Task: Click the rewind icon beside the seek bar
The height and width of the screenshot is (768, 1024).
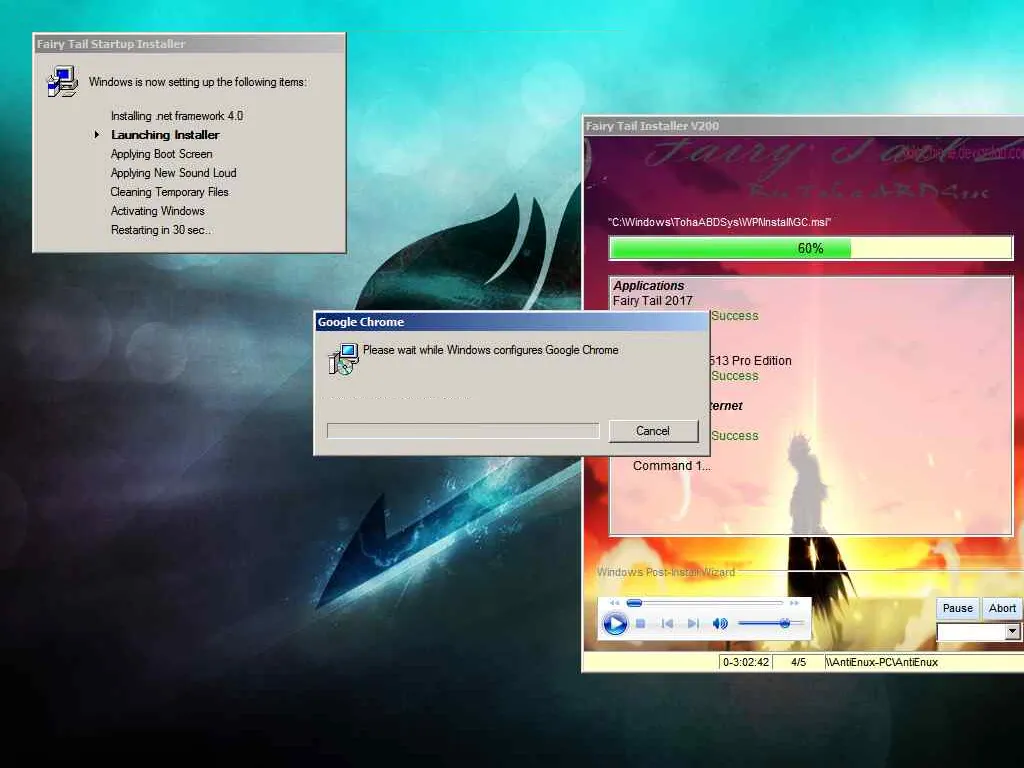Action: point(614,603)
